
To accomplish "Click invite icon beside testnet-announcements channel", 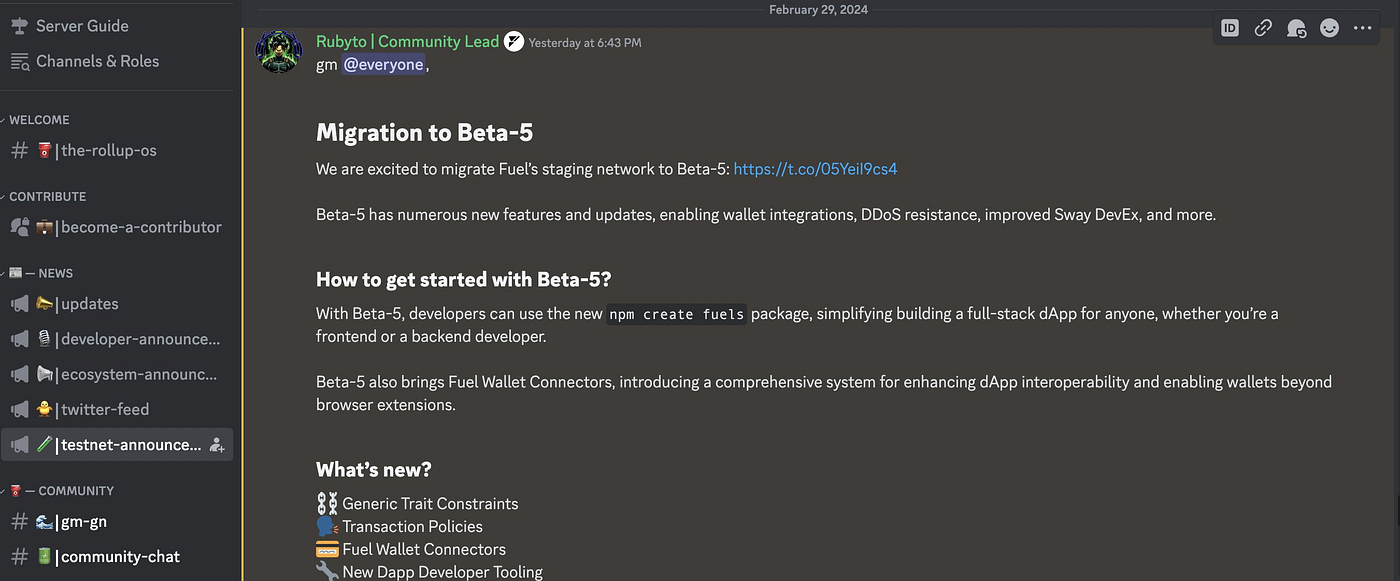I will tap(217, 445).
